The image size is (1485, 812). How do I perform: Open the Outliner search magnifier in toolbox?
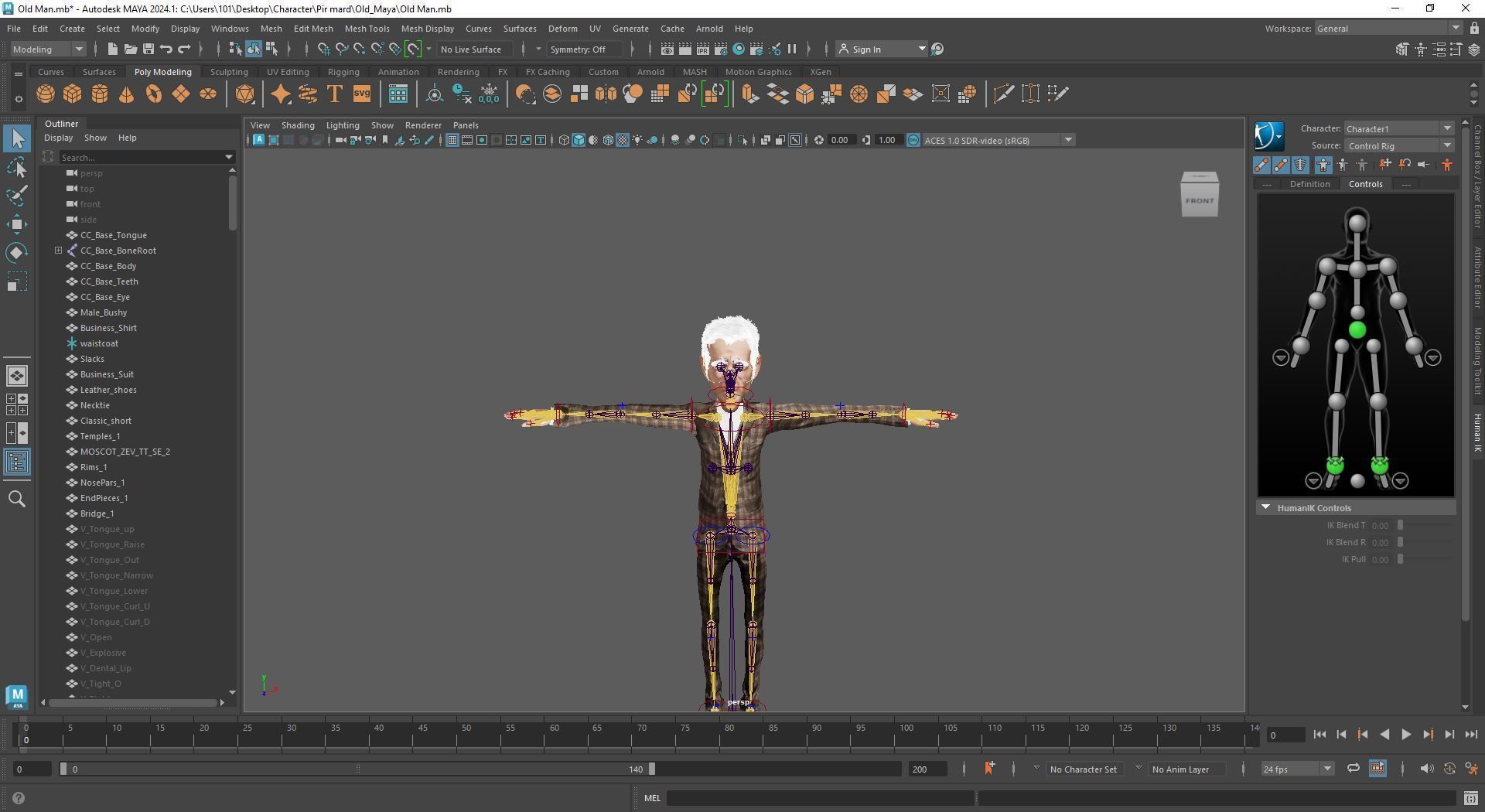17,500
